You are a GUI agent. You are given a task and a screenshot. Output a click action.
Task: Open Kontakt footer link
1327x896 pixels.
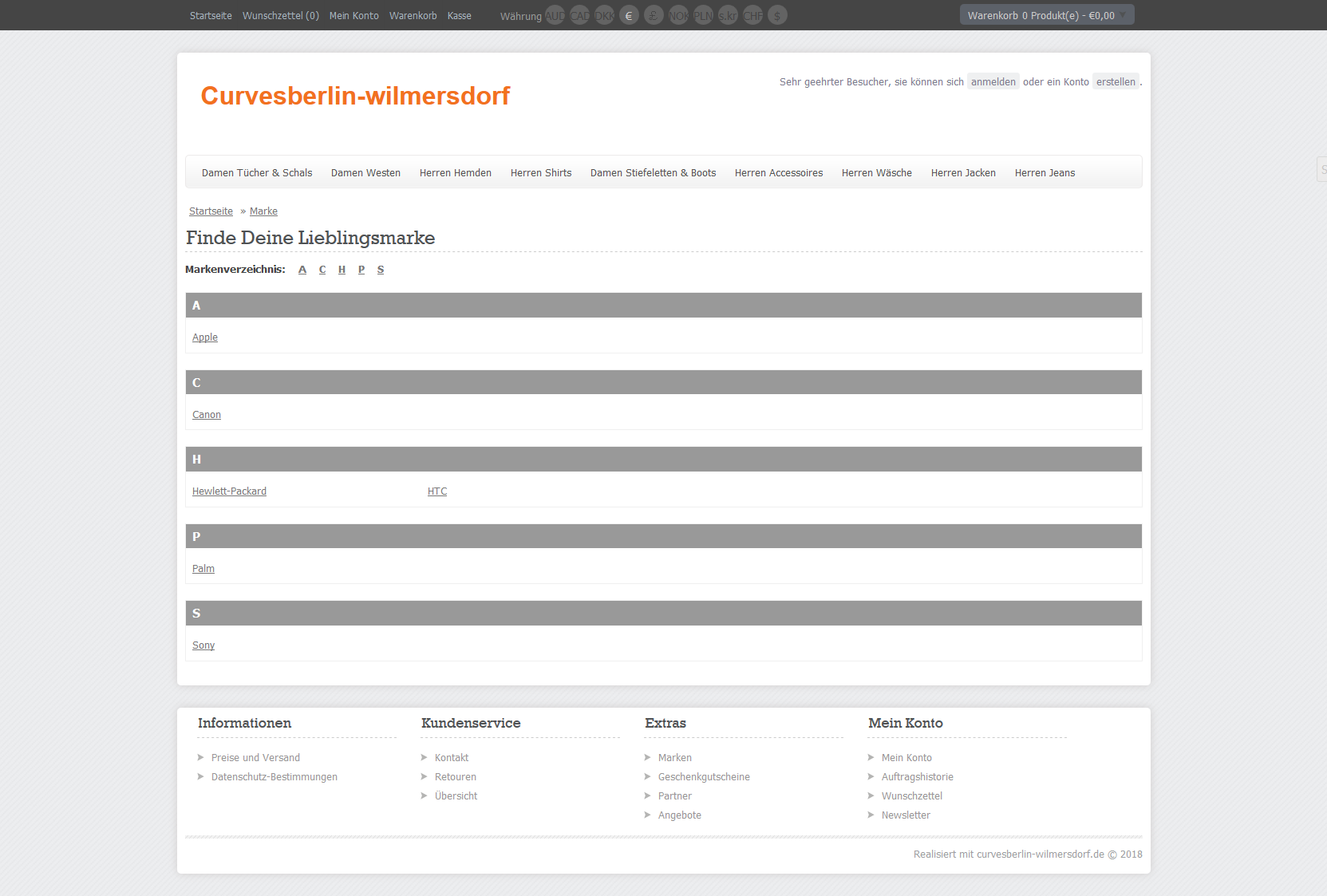tap(452, 757)
